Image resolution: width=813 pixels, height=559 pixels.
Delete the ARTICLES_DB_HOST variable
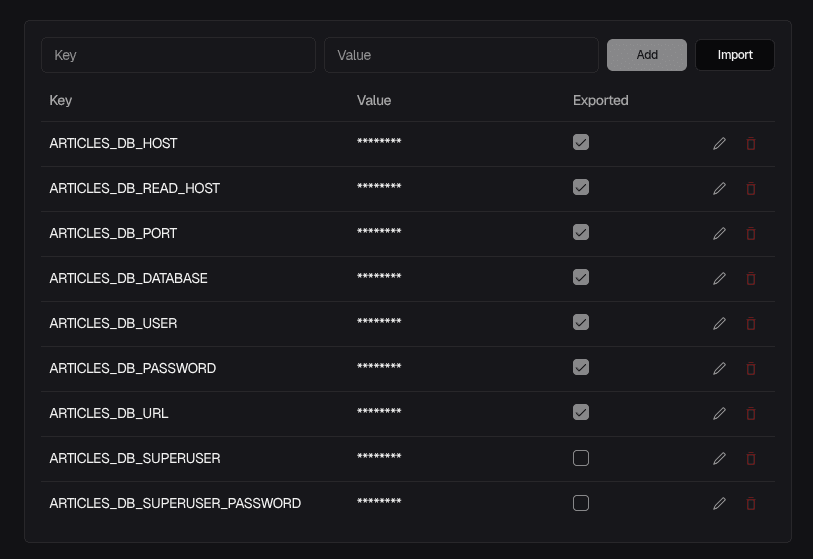tap(751, 144)
